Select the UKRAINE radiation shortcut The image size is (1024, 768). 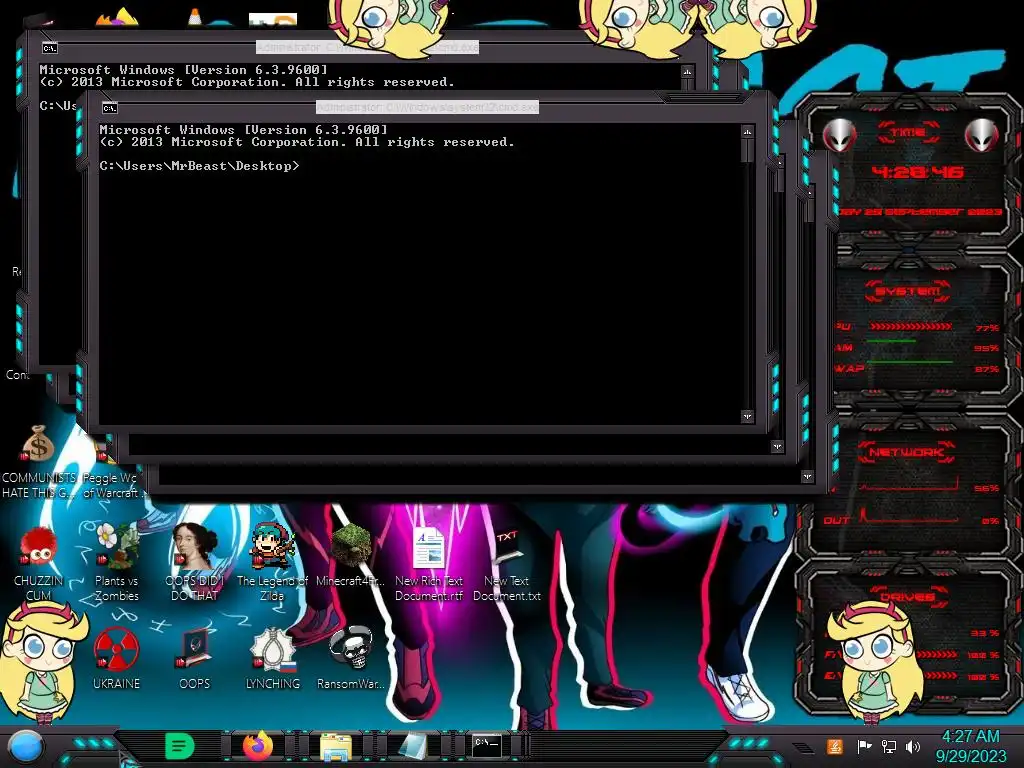pos(116,658)
